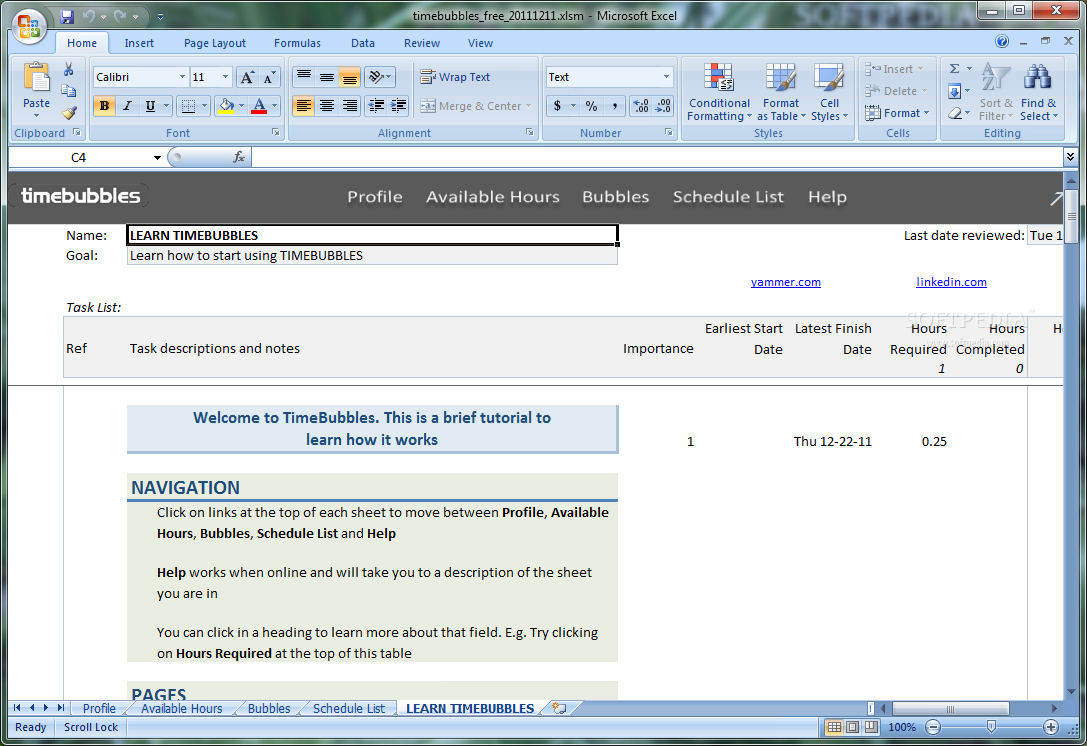Click the horizontal scrollbar thumb
Image resolution: width=1087 pixels, height=746 pixels.
pos(950,709)
